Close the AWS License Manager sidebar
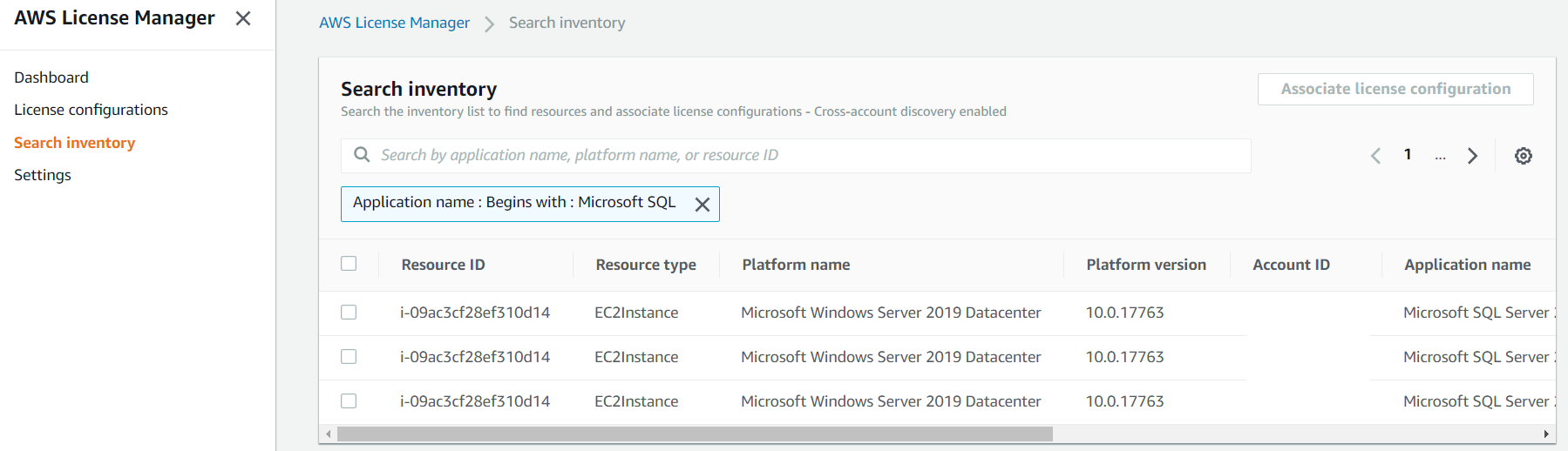The height and width of the screenshot is (451, 1568). 243,18
